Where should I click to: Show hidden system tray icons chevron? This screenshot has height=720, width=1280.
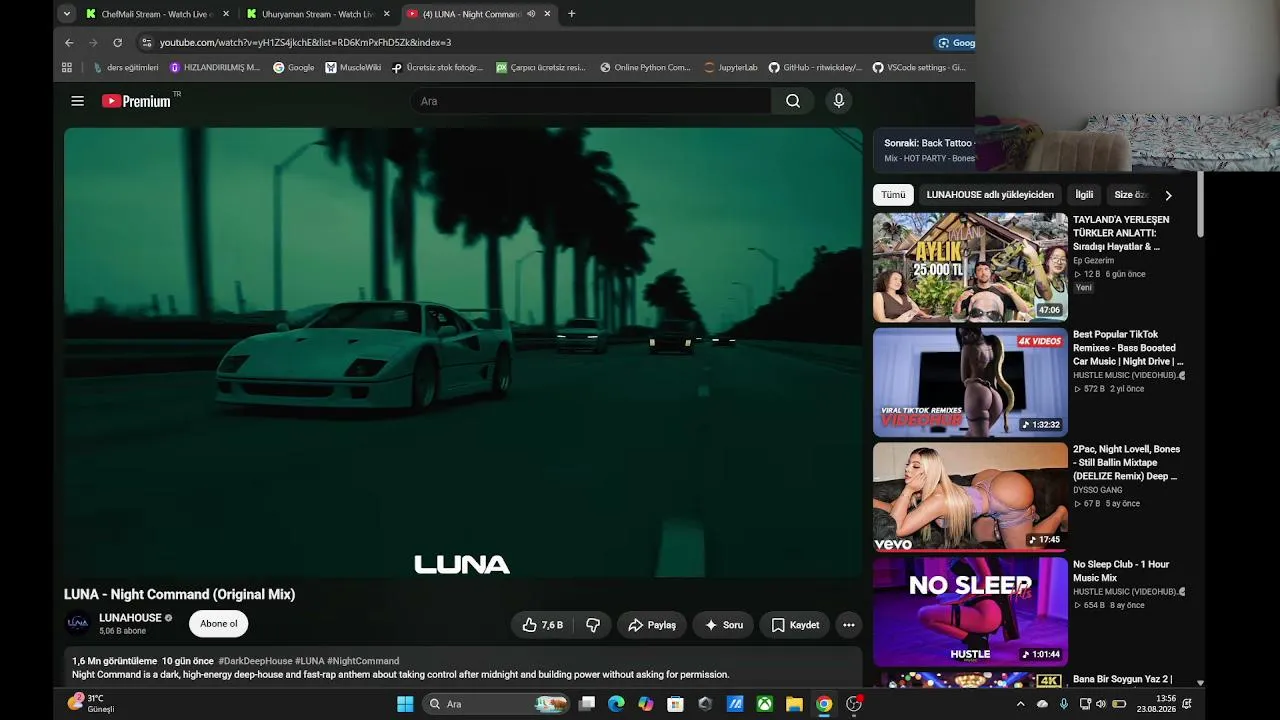[x=1020, y=704]
